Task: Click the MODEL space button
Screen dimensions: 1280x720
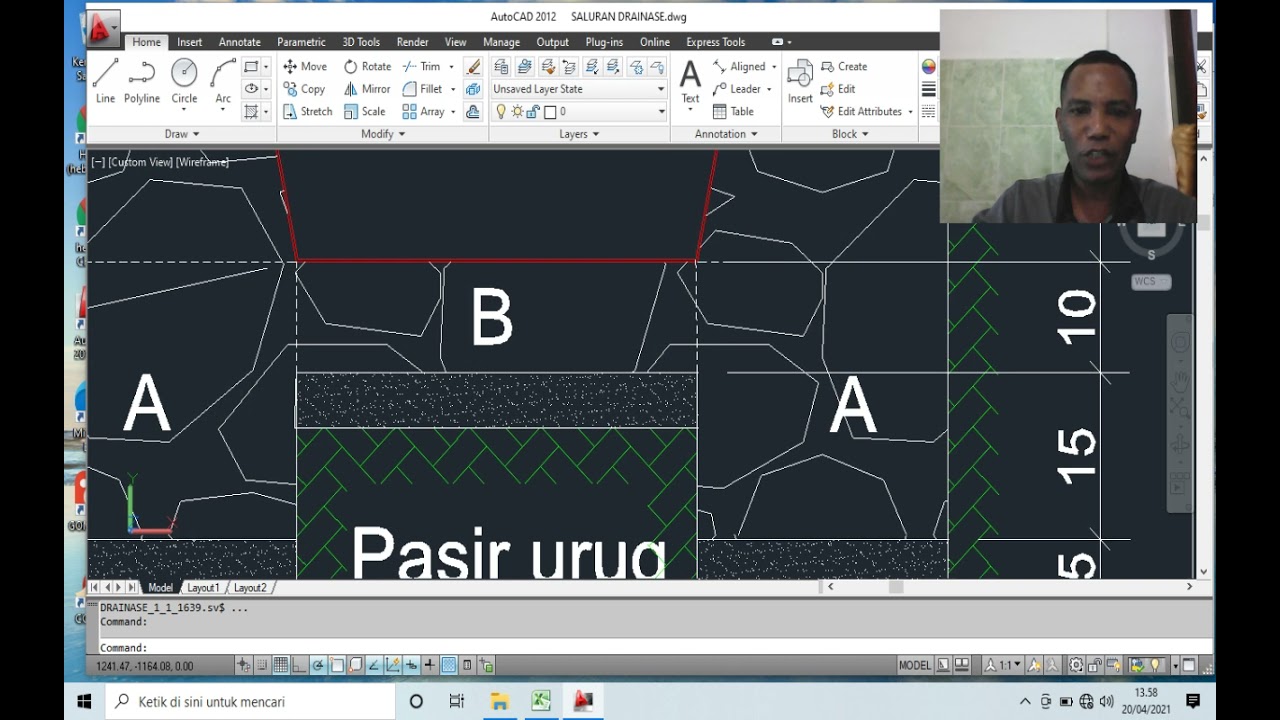Action: (x=915, y=665)
